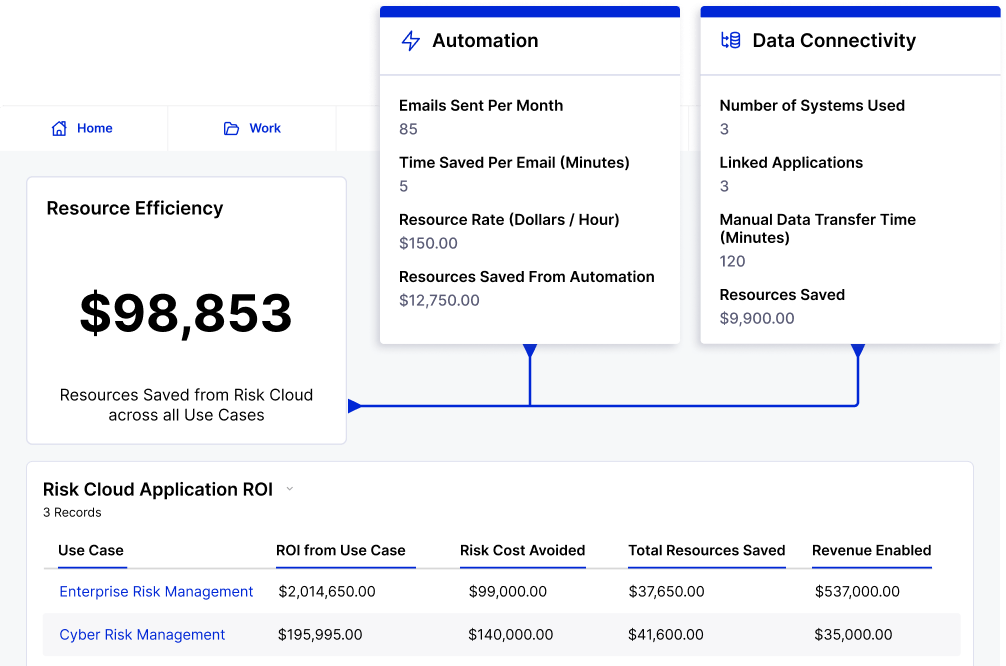The width and height of the screenshot is (1006, 666).
Task: Sort by Risk Cost Avoided column
Action: [522, 551]
